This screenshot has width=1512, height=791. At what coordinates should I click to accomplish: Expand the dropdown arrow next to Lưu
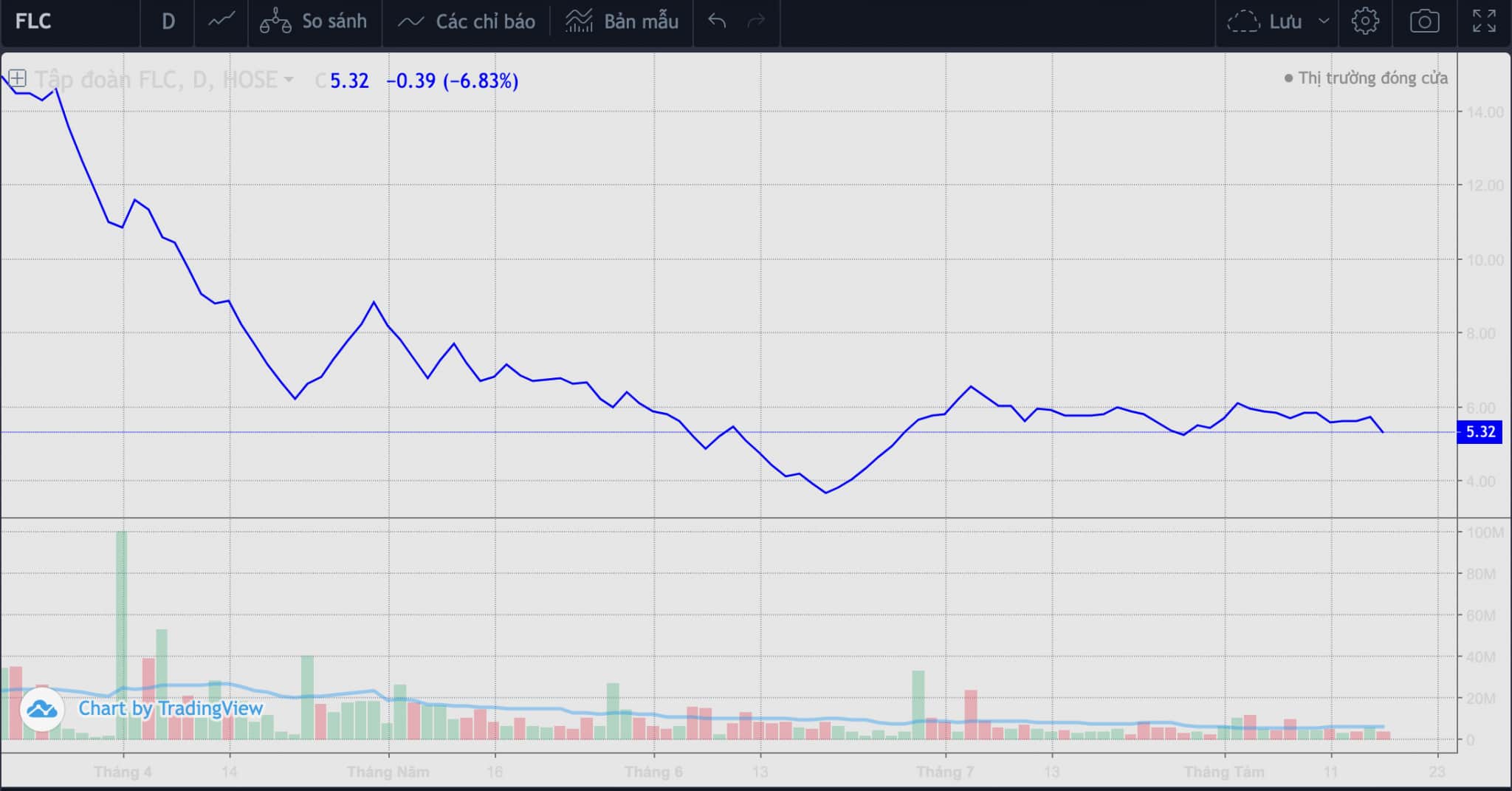point(1324,21)
